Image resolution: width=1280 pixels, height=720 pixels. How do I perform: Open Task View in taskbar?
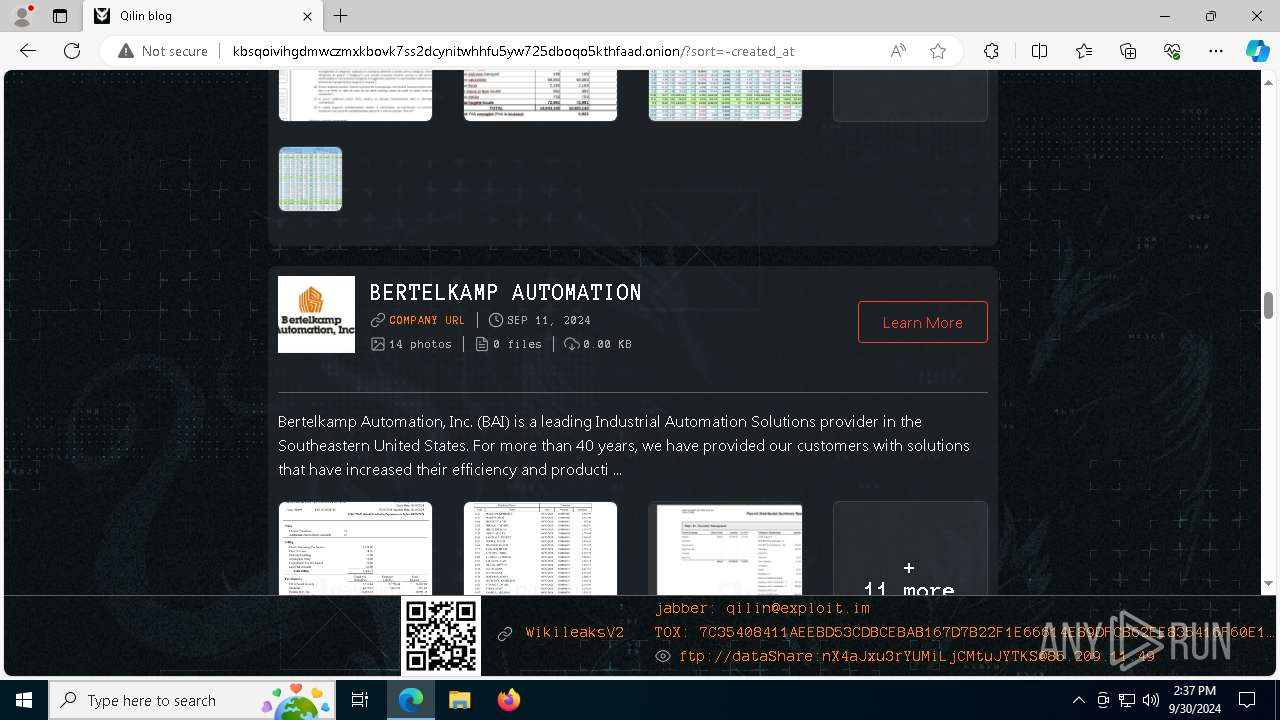tap(360, 700)
